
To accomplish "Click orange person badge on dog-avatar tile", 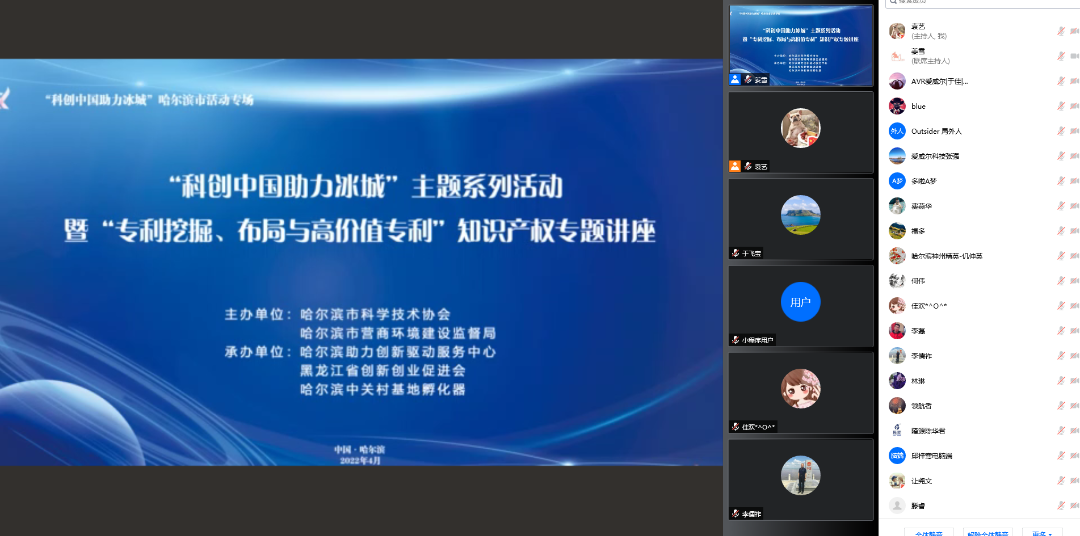I will point(735,166).
